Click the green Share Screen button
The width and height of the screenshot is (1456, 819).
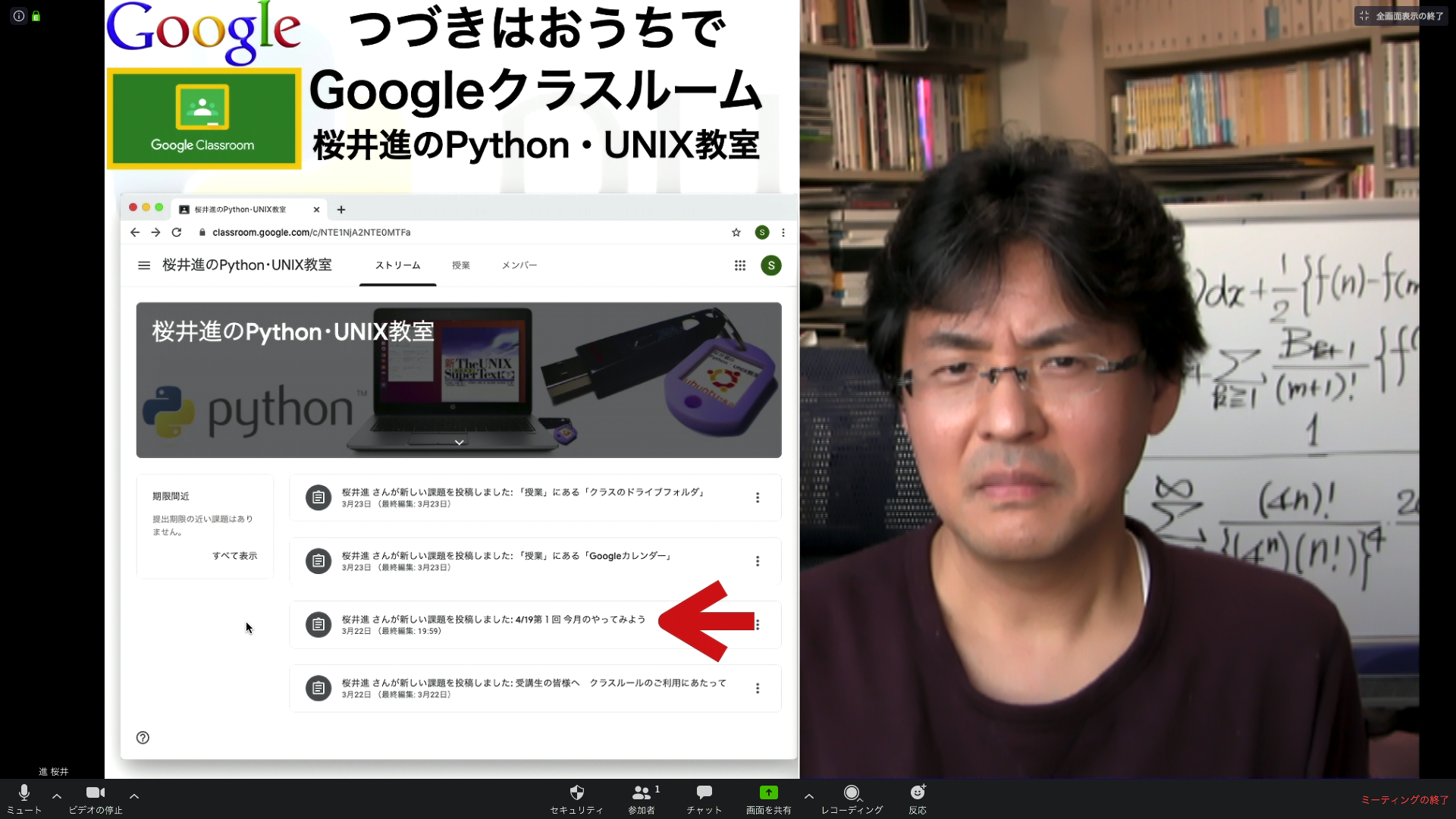coord(768,799)
